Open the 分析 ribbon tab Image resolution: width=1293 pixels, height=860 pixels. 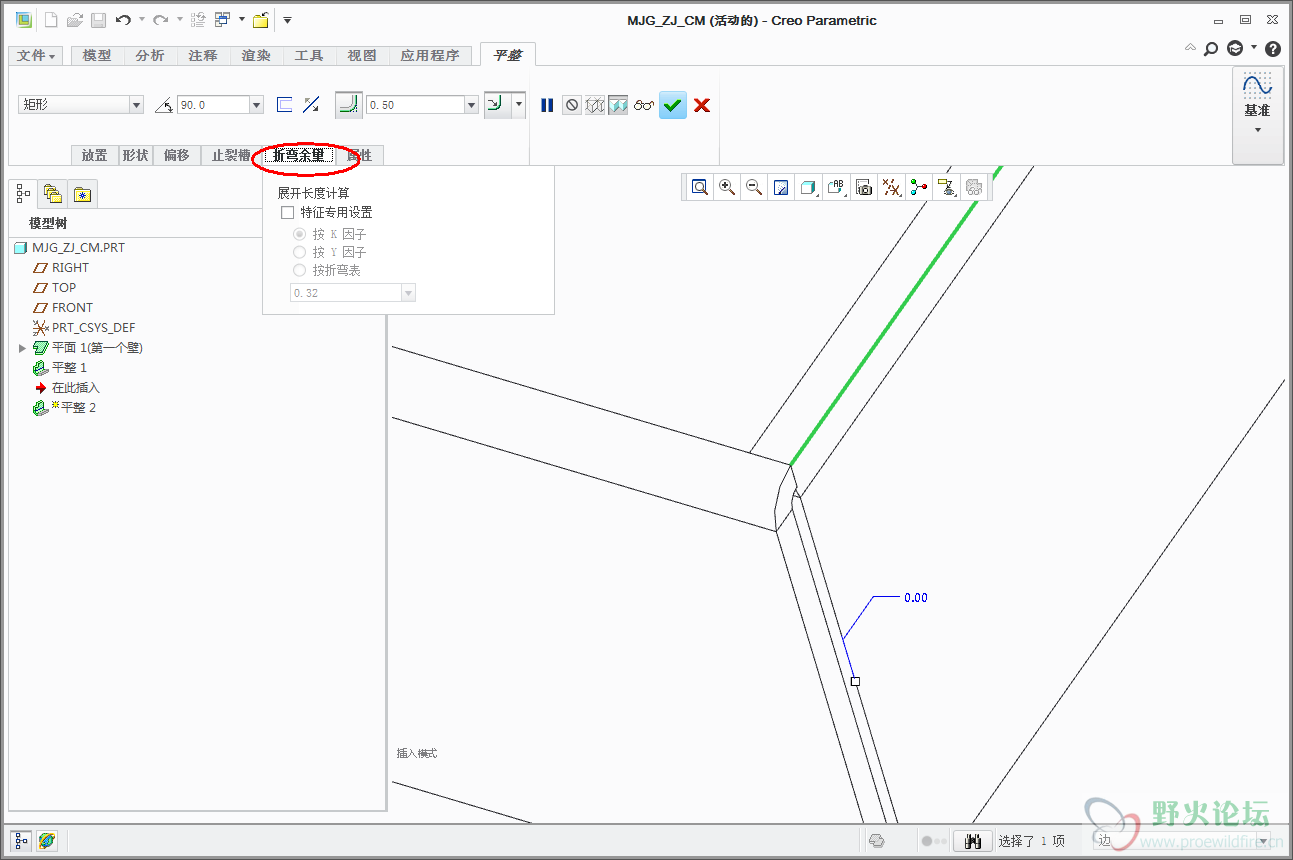pos(150,56)
